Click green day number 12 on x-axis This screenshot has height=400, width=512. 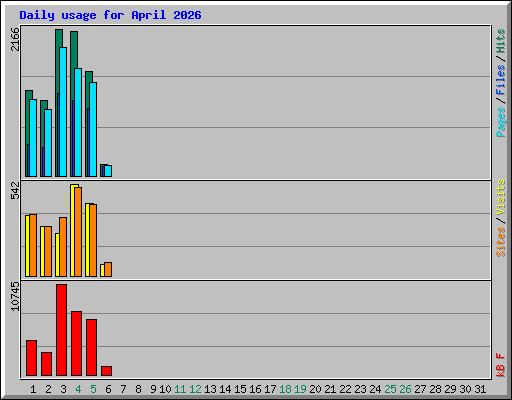point(195,389)
